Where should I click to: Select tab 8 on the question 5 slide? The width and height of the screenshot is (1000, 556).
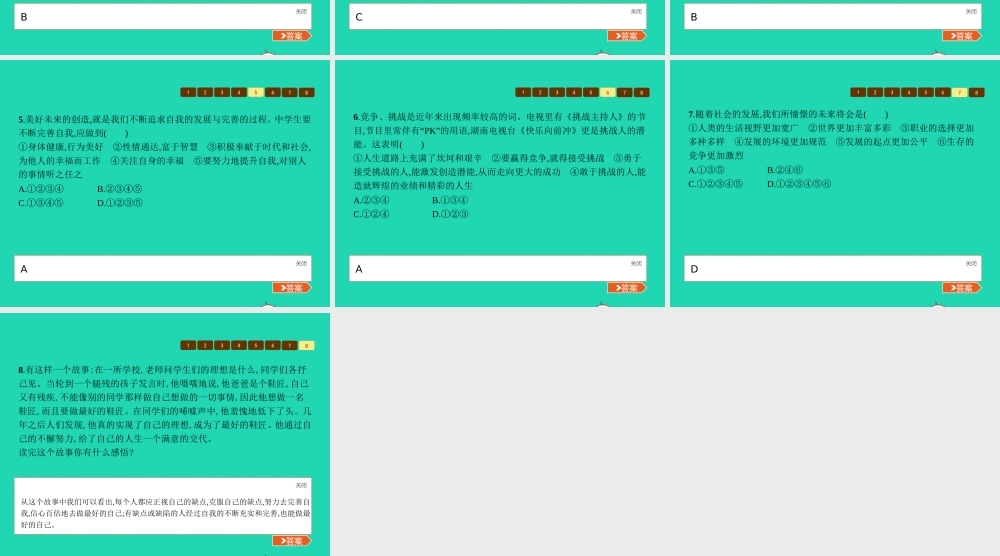pyautogui.click(x=306, y=92)
